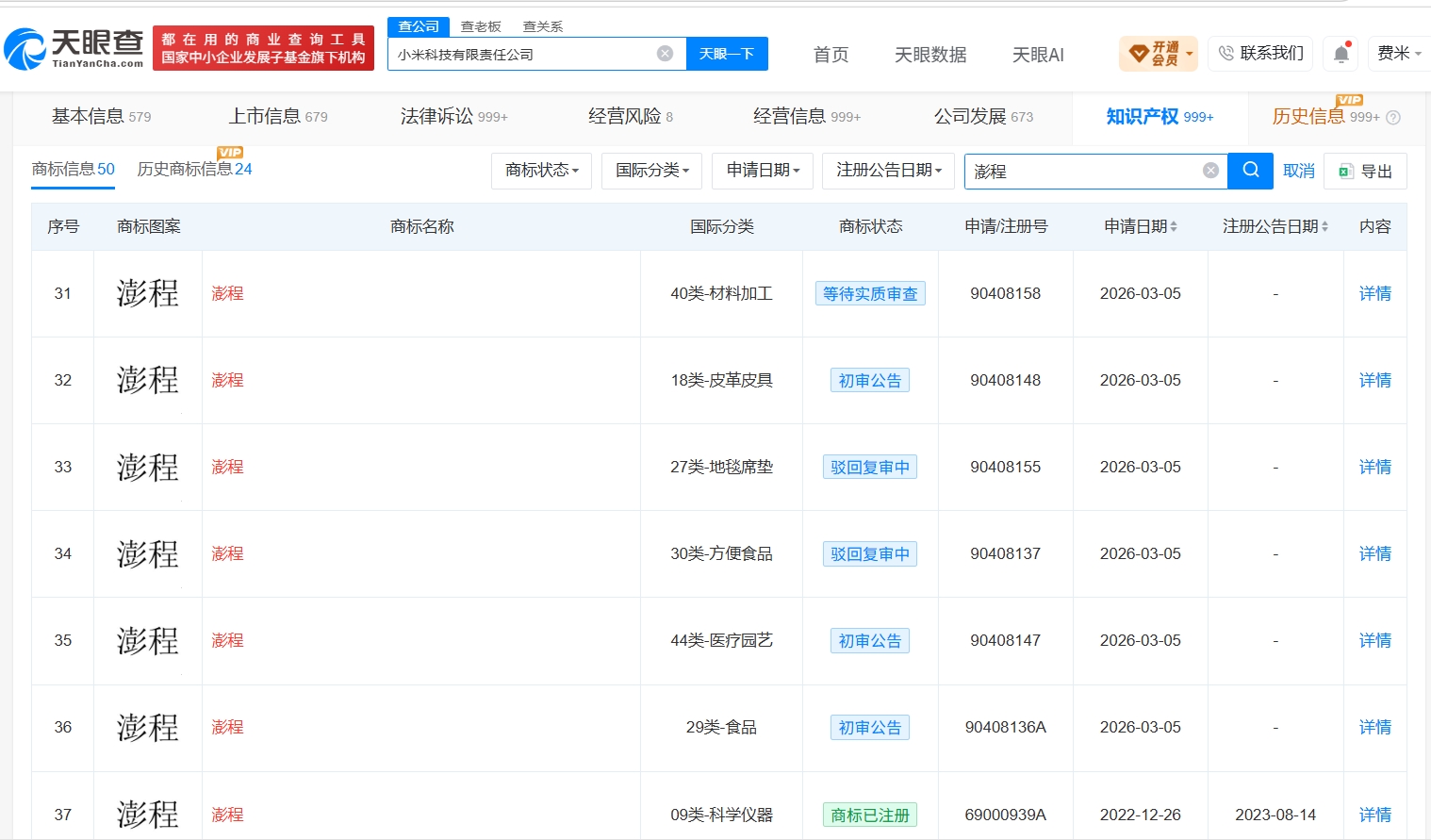Clear the 澎程 trademark search text
The image size is (1431, 840).
point(1210,171)
